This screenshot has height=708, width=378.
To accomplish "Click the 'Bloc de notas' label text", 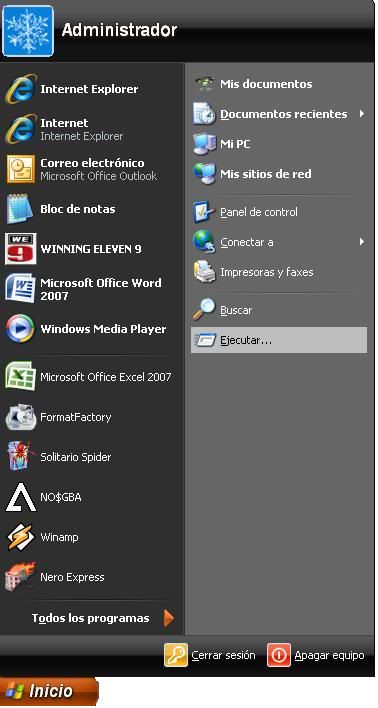I will pos(78,209).
